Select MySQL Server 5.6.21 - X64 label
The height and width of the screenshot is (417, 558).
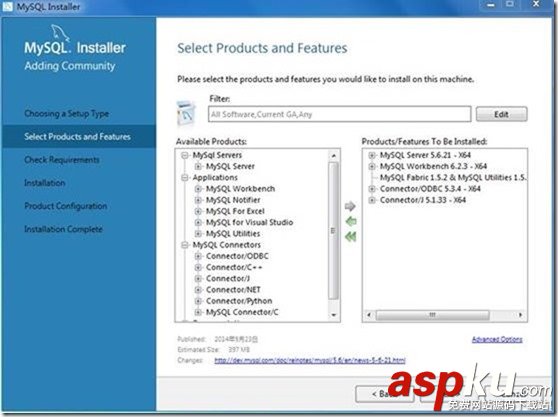point(425,155)
